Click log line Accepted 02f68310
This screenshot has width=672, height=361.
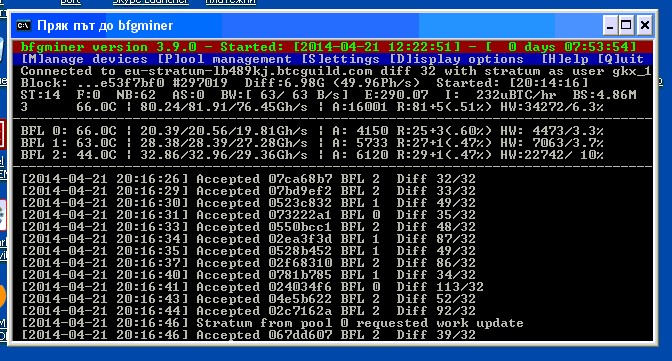249,263
